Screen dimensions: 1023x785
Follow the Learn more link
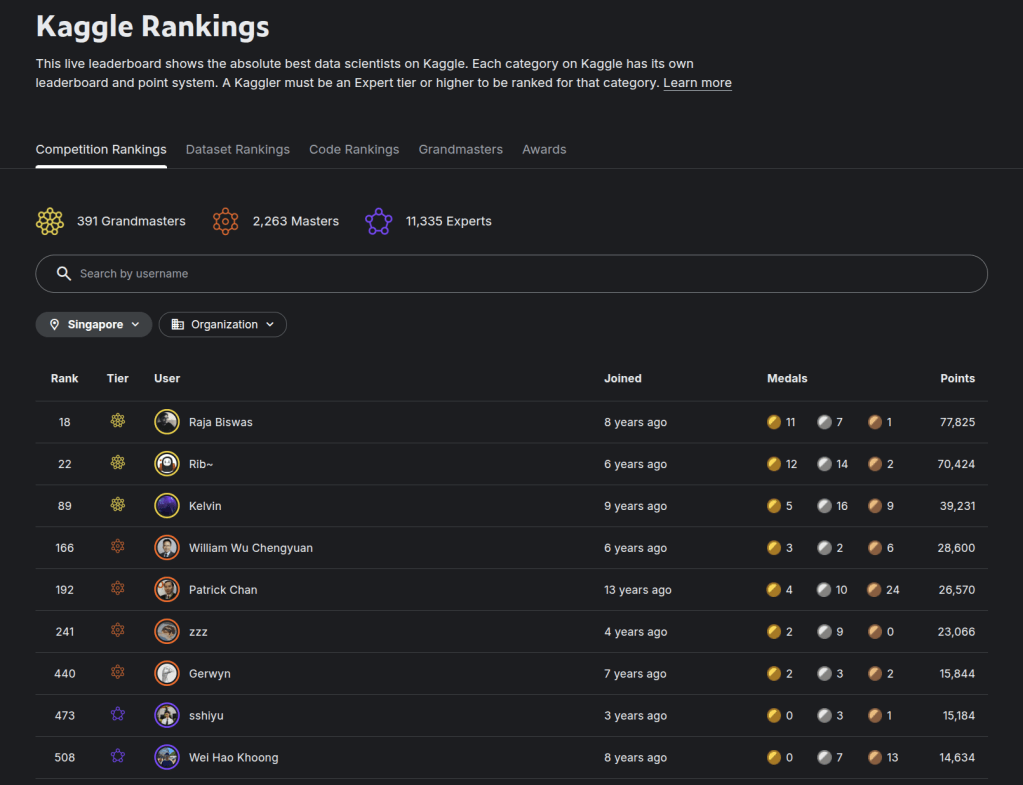click(x=697, y=83)
